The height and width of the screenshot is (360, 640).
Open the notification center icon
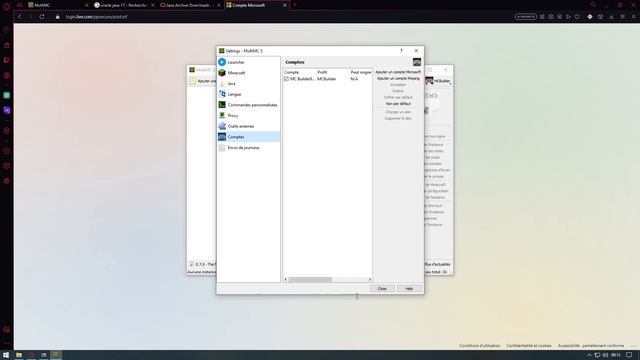click(x=629, y=355)
